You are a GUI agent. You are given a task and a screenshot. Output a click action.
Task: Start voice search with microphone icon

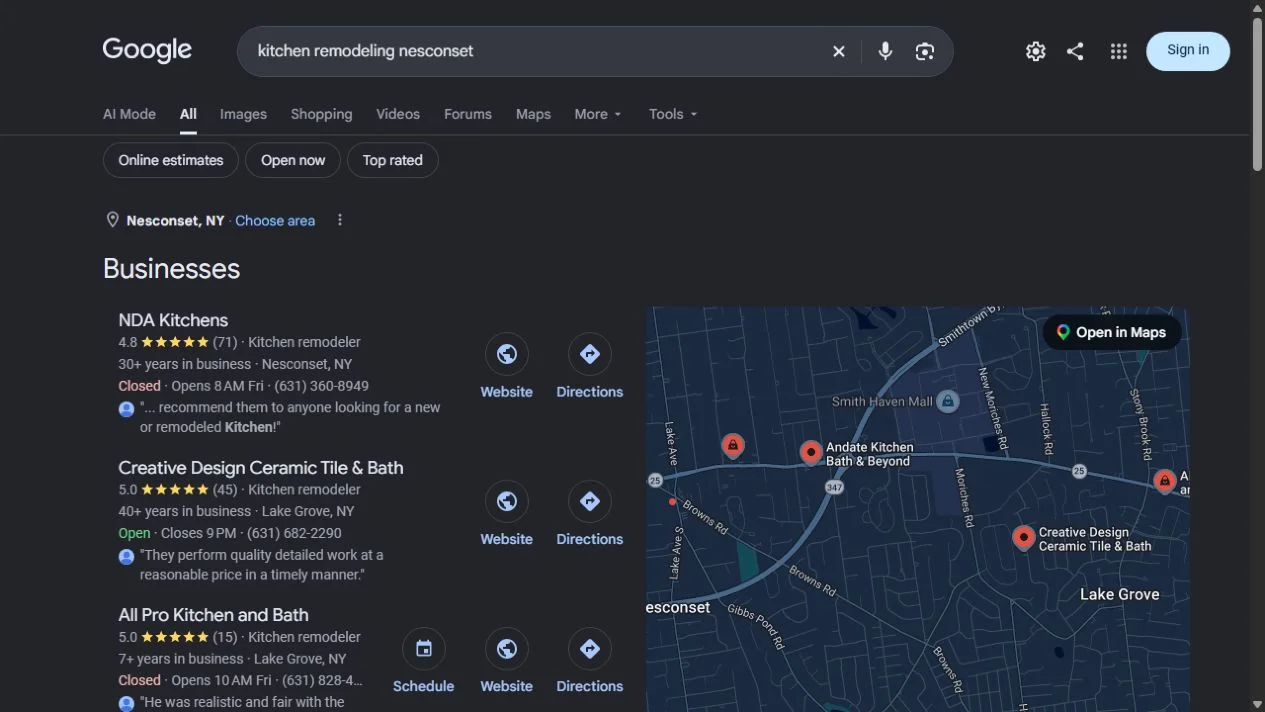point(885,51)
